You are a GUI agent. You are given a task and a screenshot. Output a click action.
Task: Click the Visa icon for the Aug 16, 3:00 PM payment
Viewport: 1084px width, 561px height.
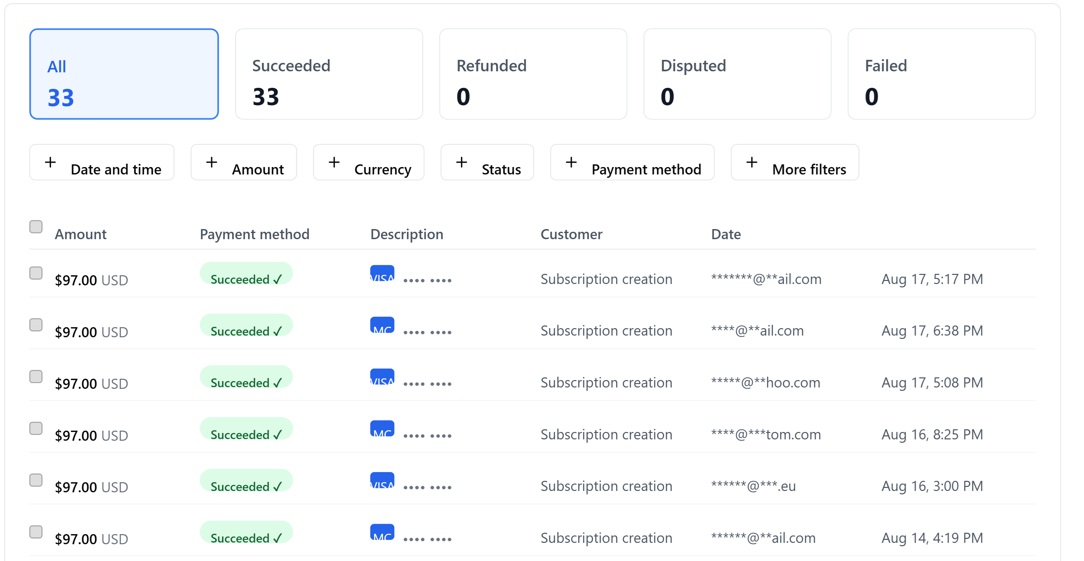click(x=382, y=481)
